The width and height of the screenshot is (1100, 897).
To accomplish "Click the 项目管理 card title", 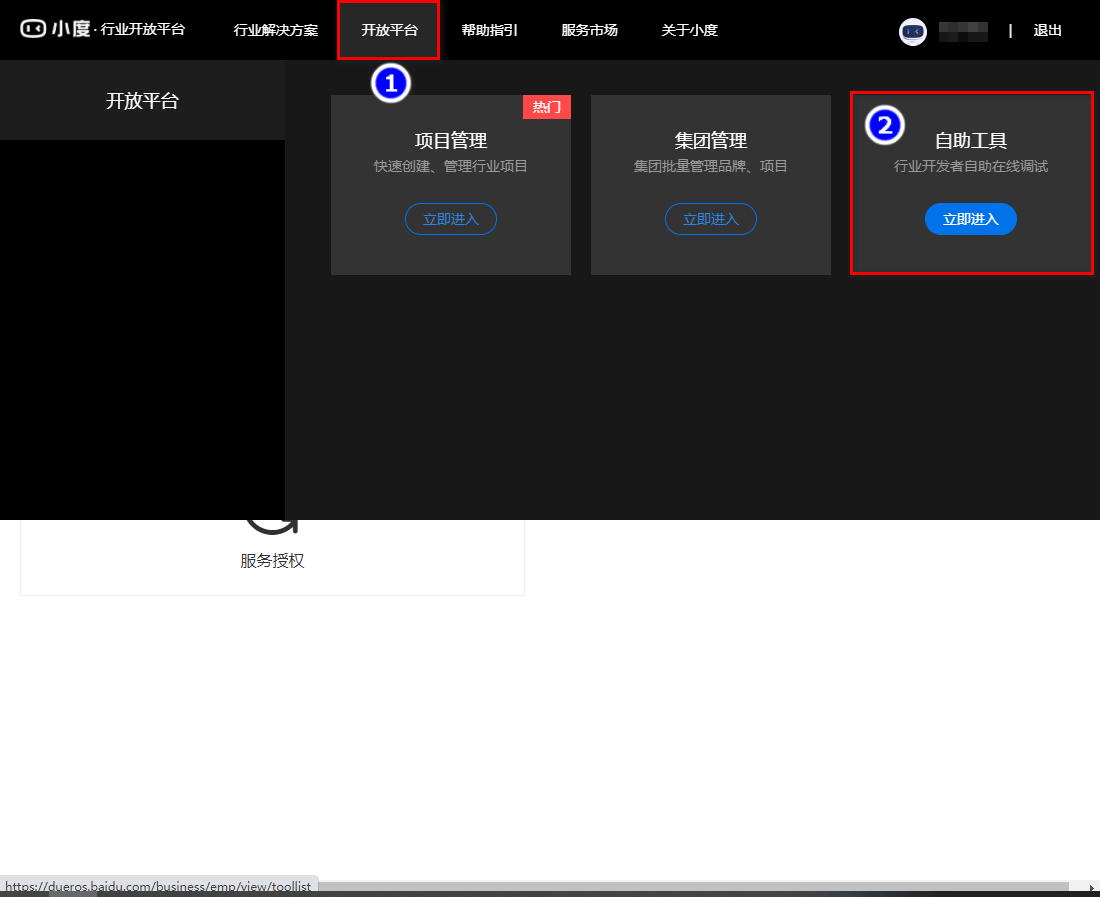I will coord(450,141).
